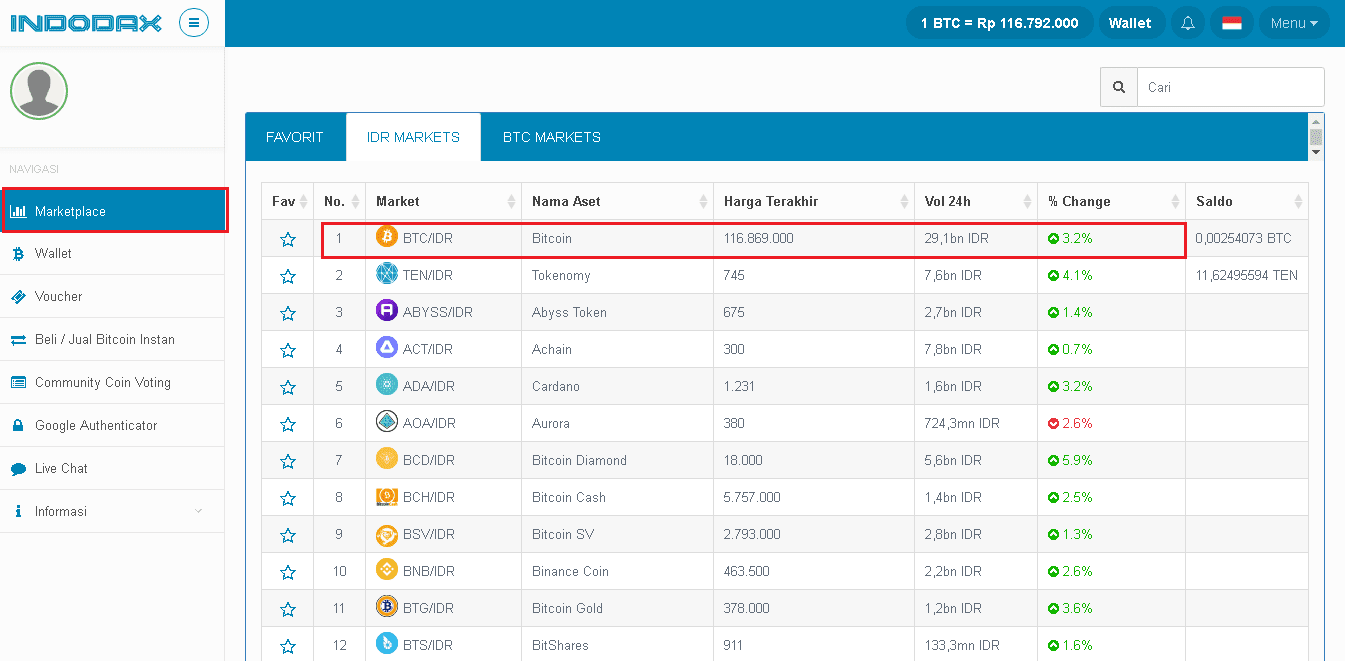The height and width of the screenshot is (661, 1345).
Task: Click the Bitcoin Gold BTG/IDR icon
Action: pos(387,607)
